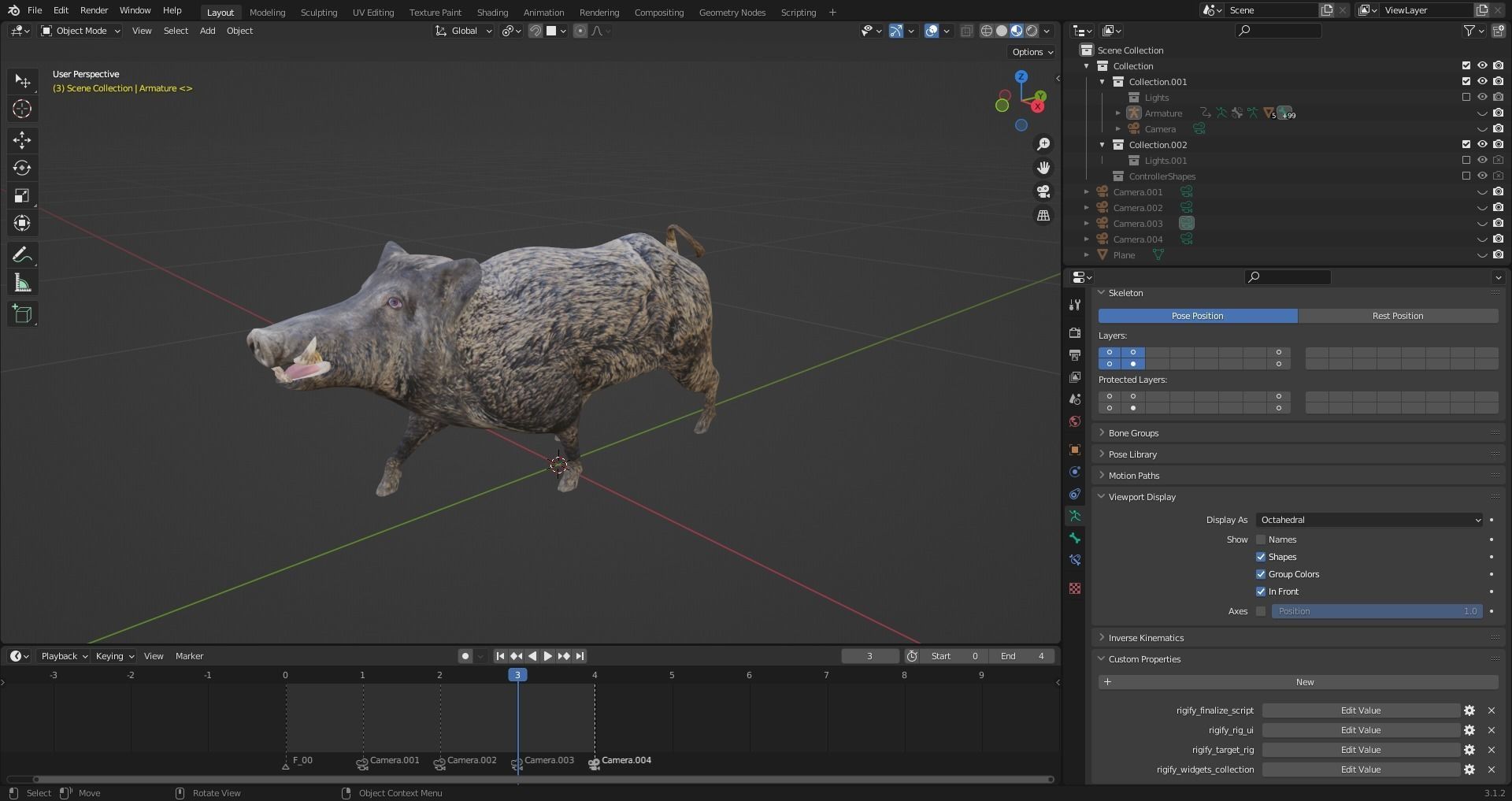Select the Annotate tool
Viewport: 1512px width, 801px height.
pyautogui.click(x=22, y=255)
